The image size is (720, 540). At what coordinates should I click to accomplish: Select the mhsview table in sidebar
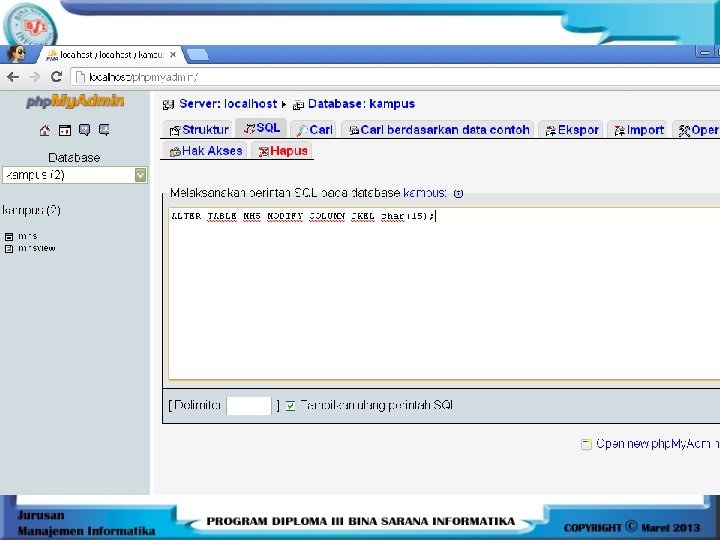click(x=37, y=248)
